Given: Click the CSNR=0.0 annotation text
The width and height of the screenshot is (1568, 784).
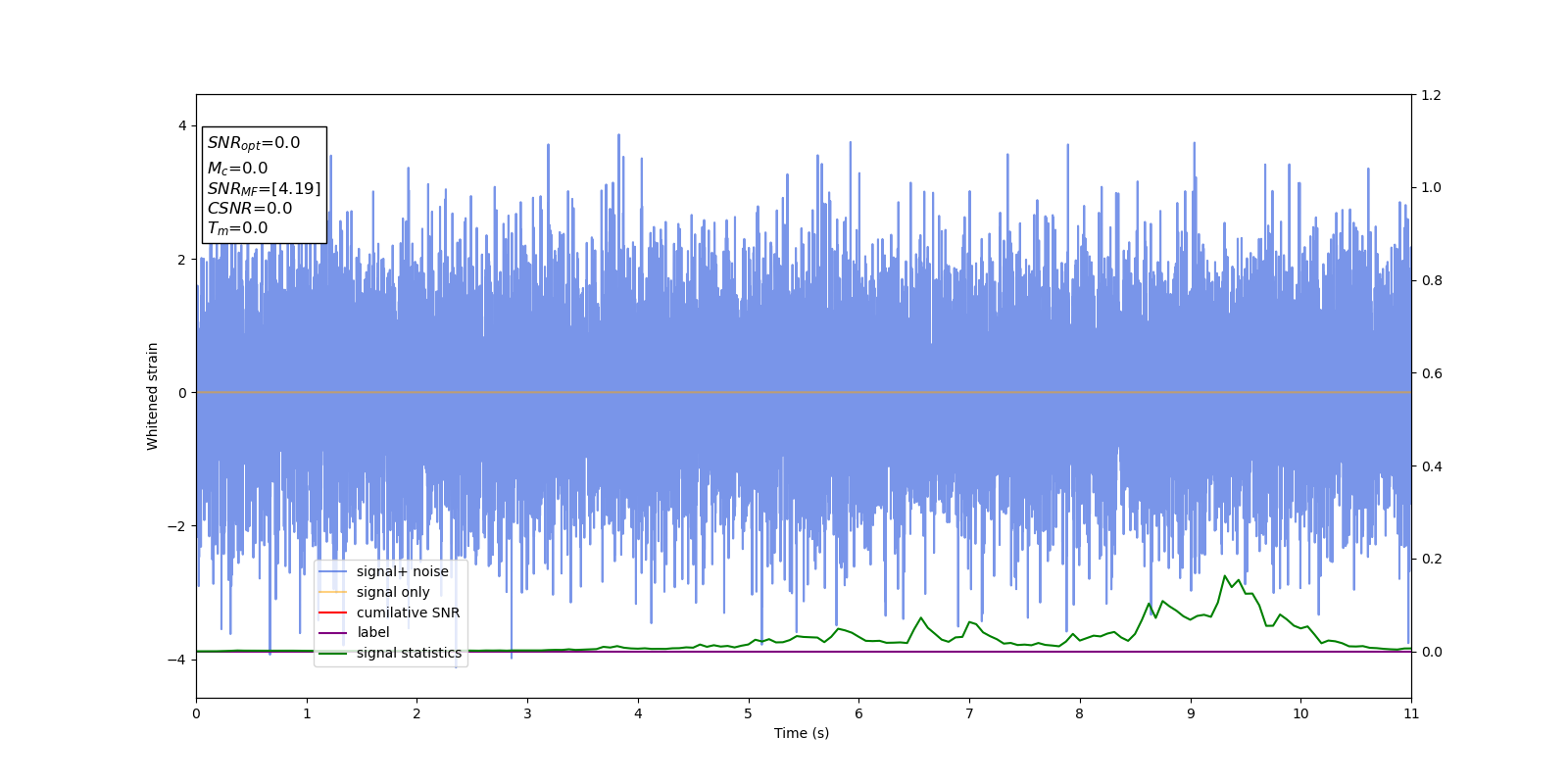Looking at the screenshot, I should coord(250,209).
